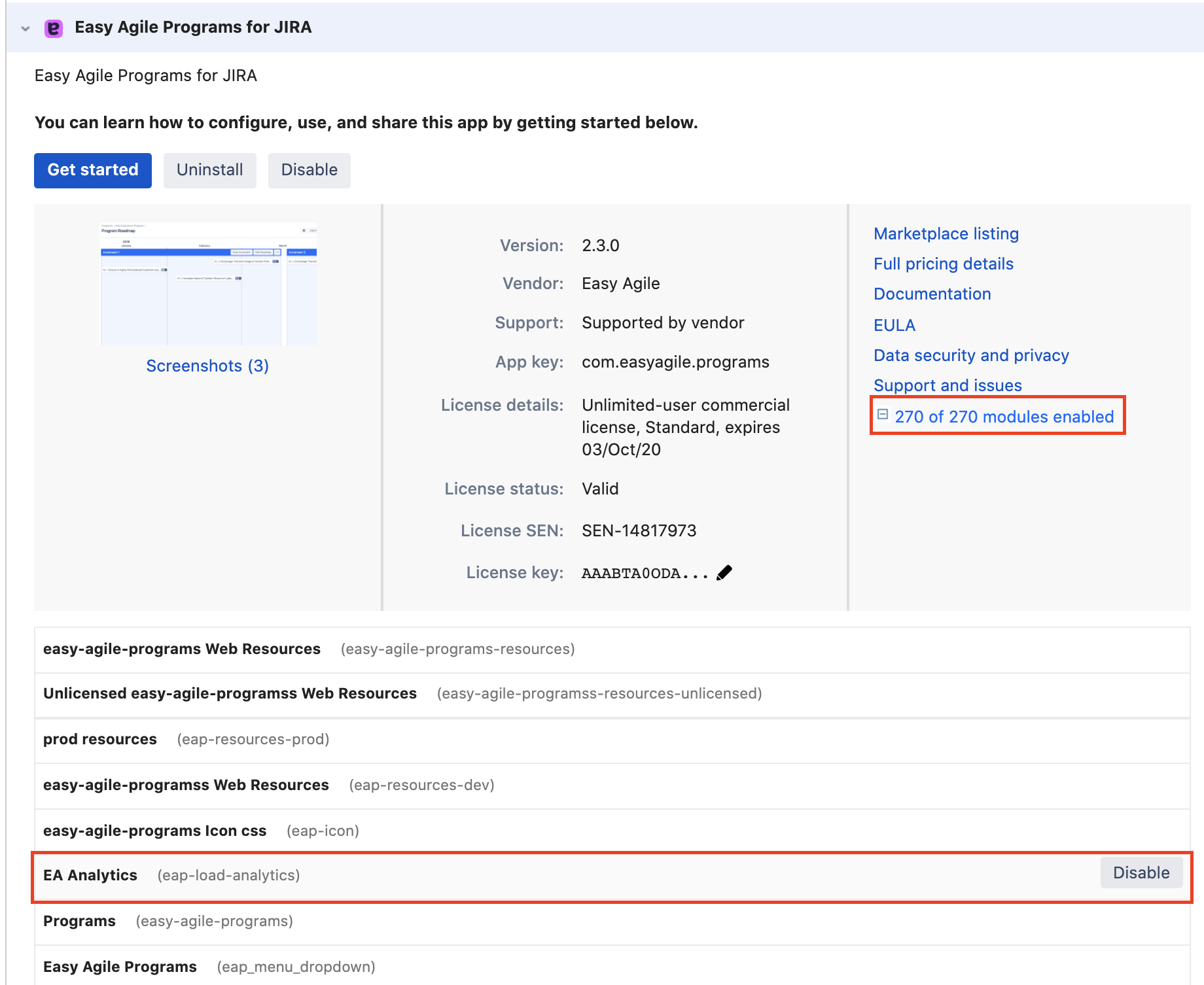
Task: Open Data security and privacy link
Action: 971,355
